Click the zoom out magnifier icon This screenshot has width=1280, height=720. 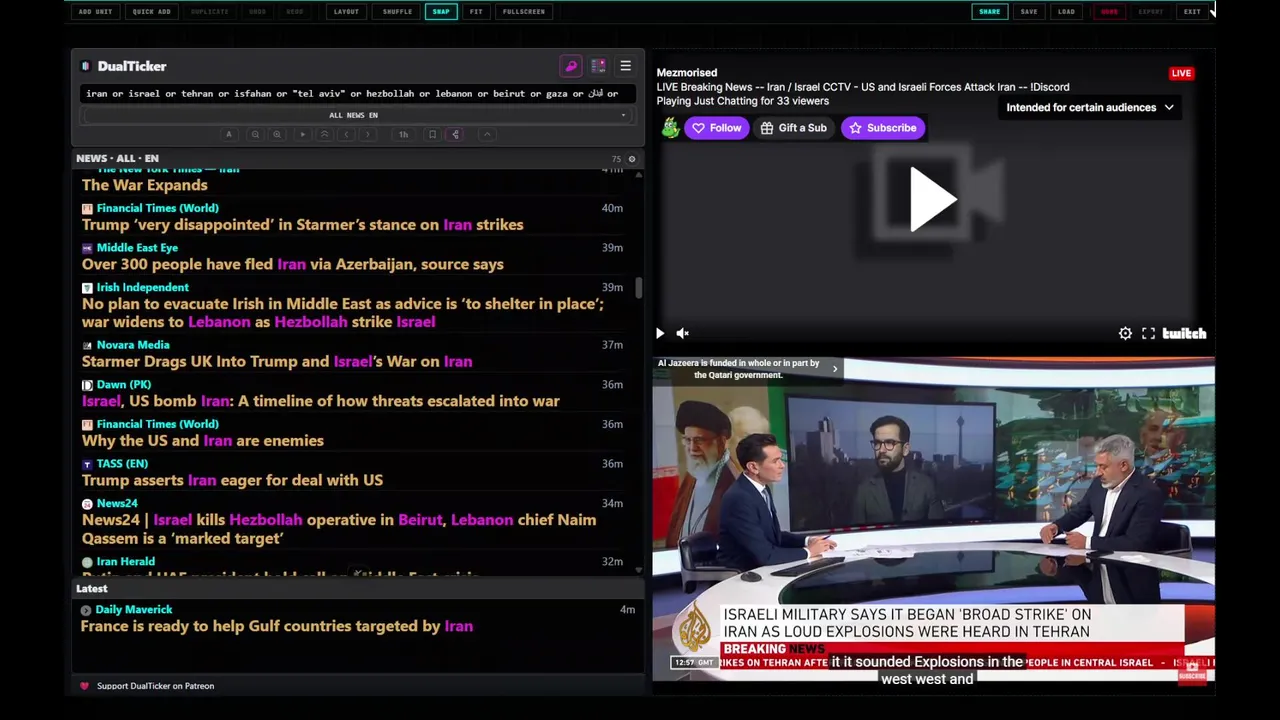pyautogui.click(x=255, y=134)
